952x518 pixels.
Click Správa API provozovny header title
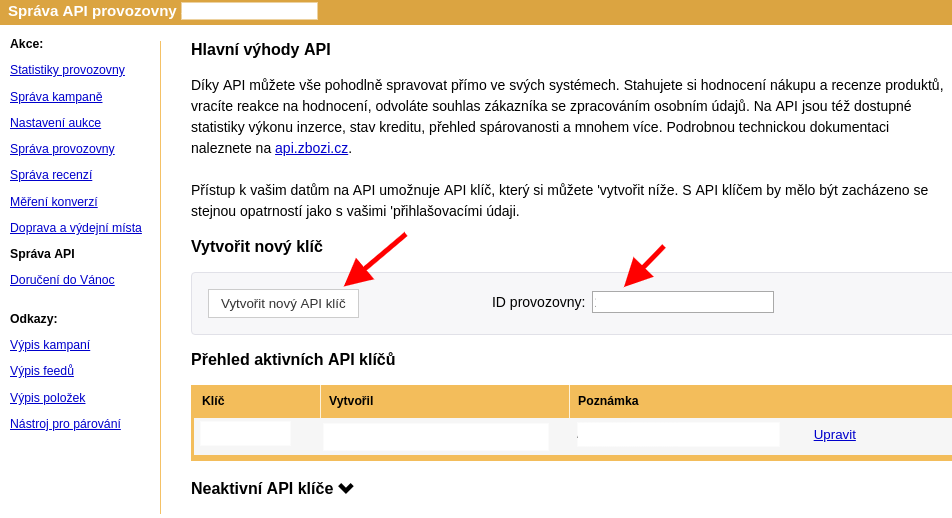92,11
